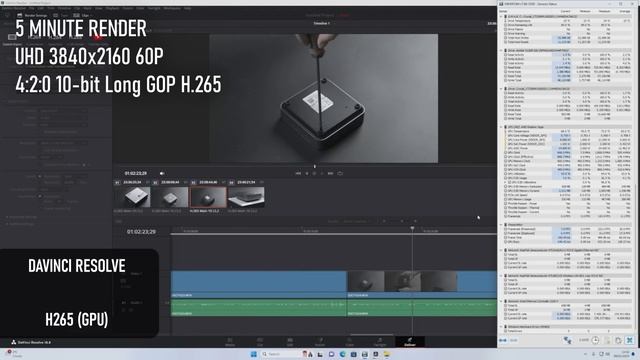Screen dimensions: 640x360
Task: Collapse the GPU AMD Radeon sensor group
Action: (502, 127)
